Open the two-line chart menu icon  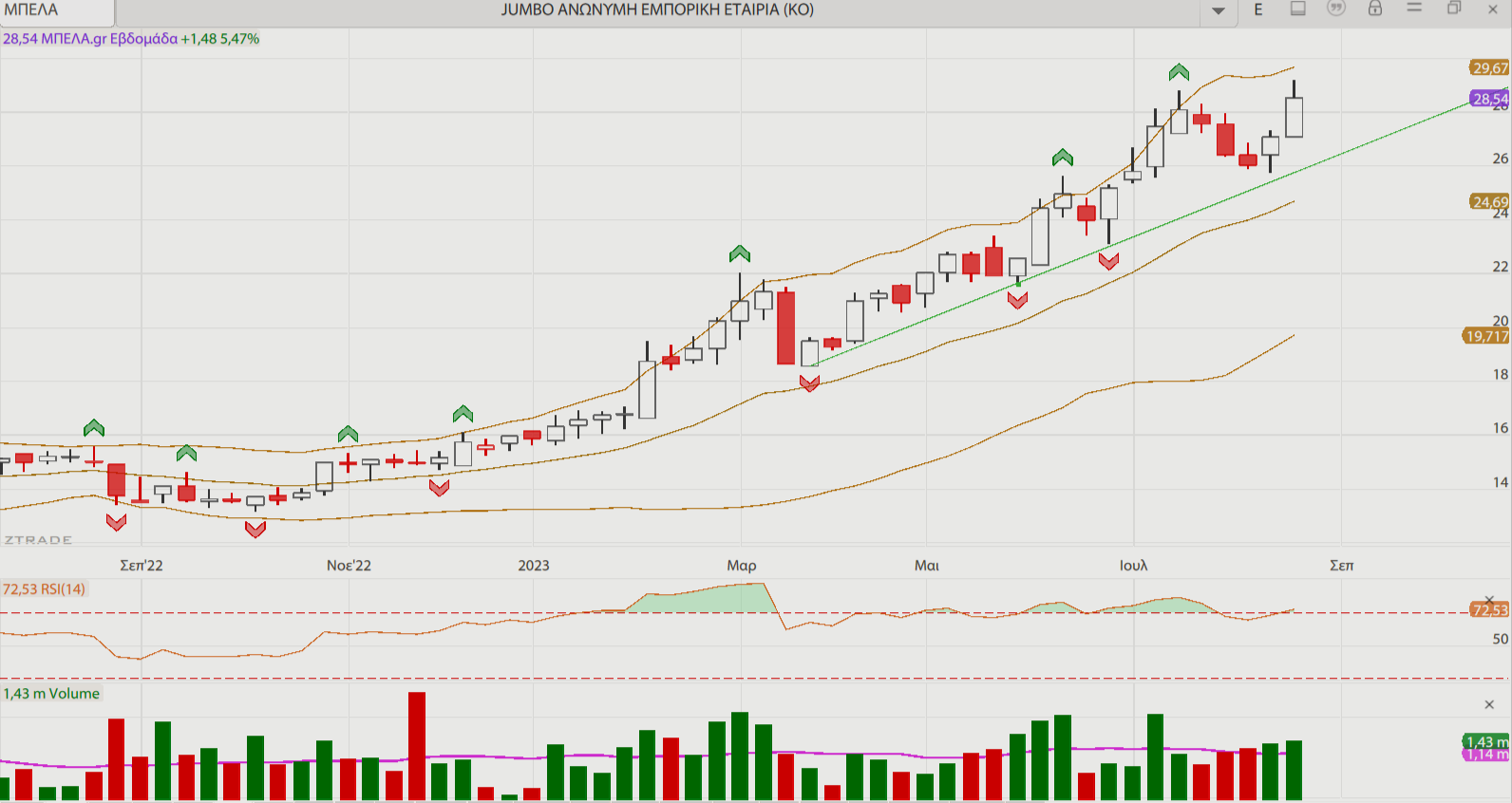pos(1414,8)
